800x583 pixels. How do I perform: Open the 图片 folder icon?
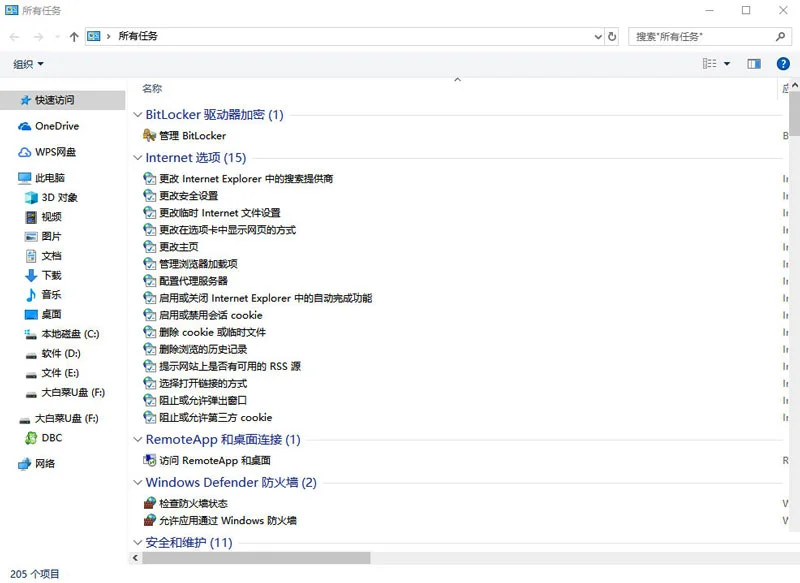31,236
